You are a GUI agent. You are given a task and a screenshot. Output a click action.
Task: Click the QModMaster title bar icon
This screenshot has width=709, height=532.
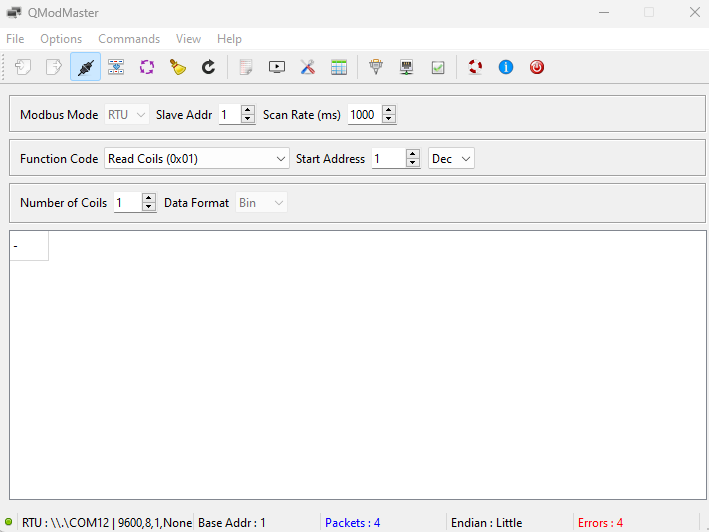click(14, 12)
